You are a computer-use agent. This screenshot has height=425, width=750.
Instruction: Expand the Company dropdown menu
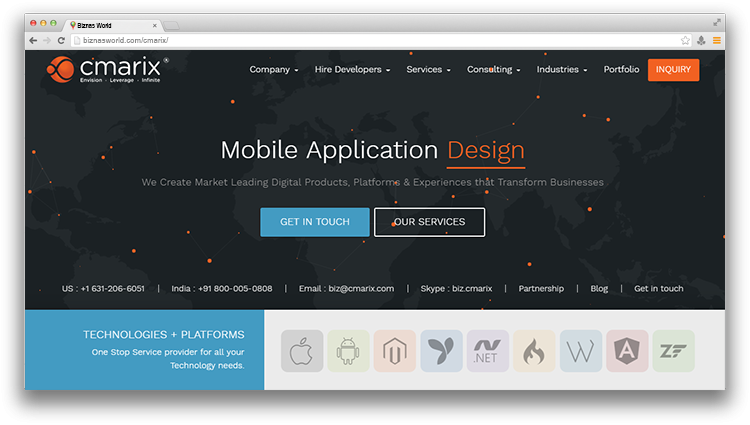point(274,70)
